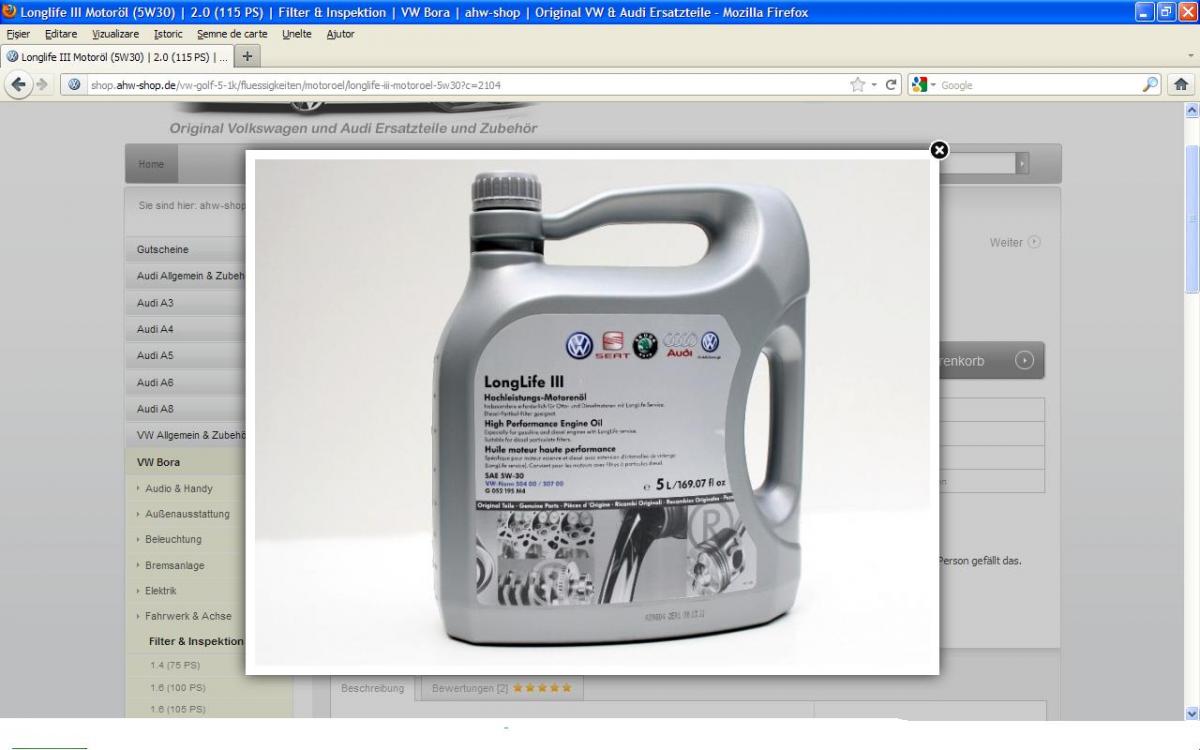Switch to the Beschreibung tab

tap(373, 688)
